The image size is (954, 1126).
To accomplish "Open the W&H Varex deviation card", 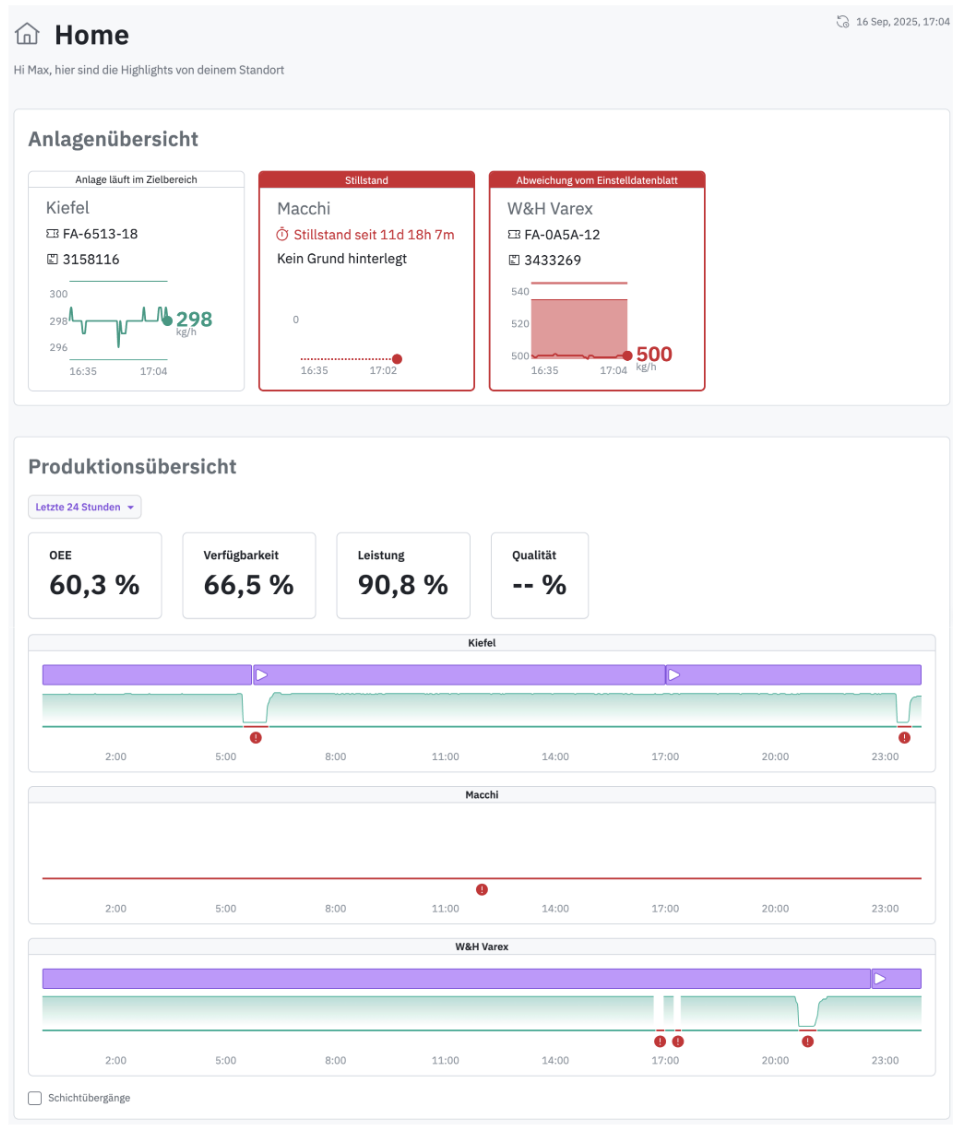I will pos(596,280).
